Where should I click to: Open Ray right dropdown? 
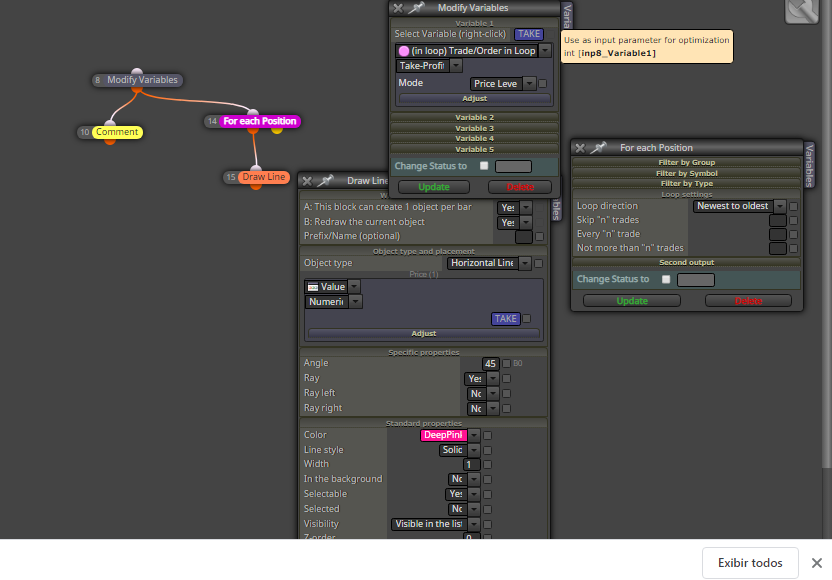pos(493,409)
